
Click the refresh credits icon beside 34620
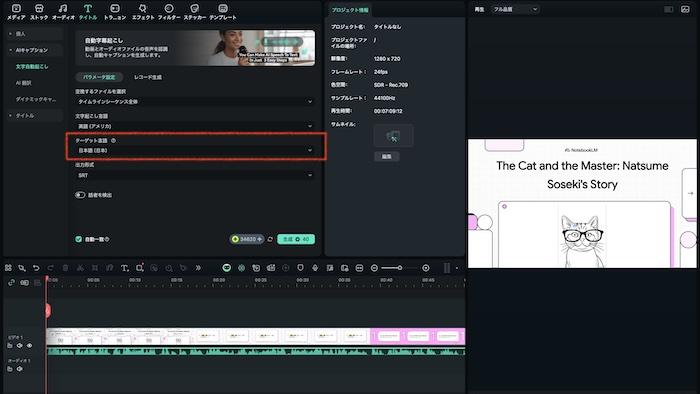pos(270,239)
